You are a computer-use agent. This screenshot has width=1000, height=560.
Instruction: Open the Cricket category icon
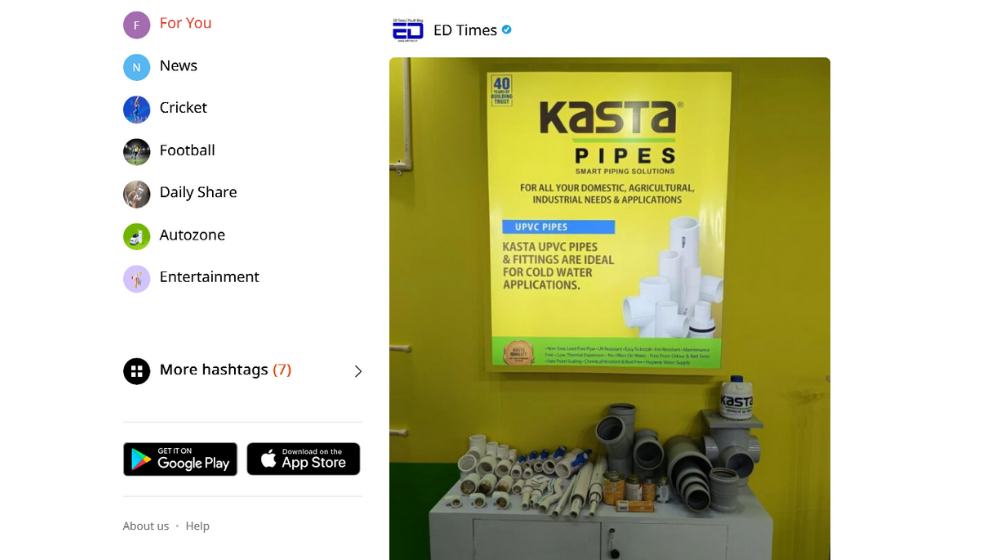pos(136,109)
